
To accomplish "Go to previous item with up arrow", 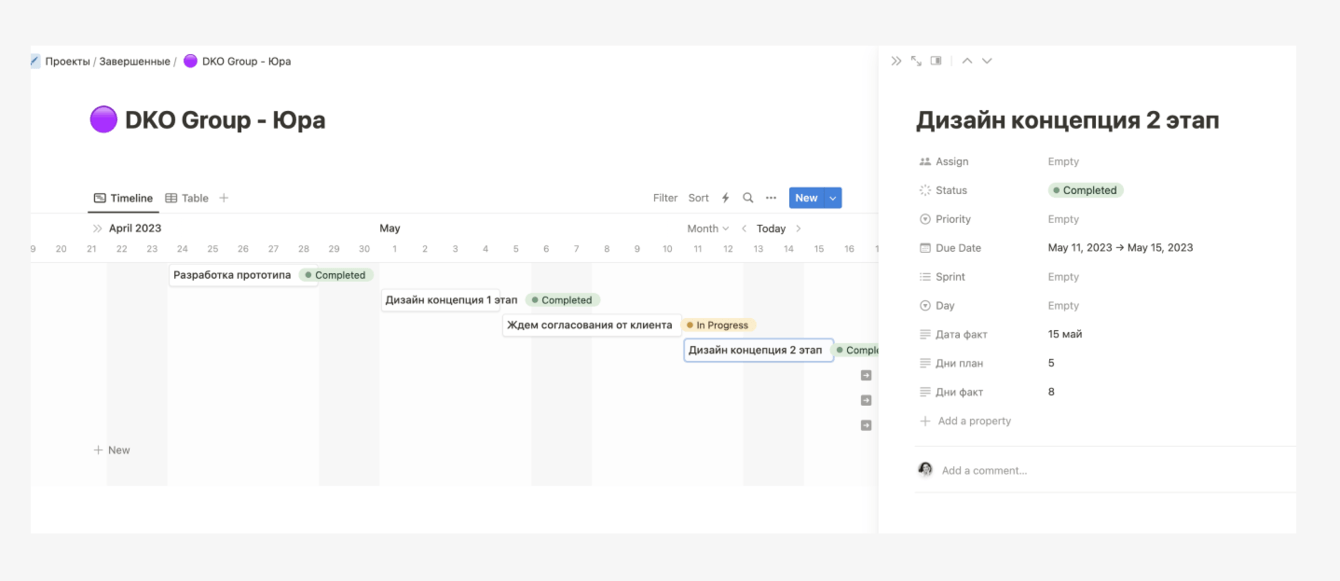I will (967, 61).
